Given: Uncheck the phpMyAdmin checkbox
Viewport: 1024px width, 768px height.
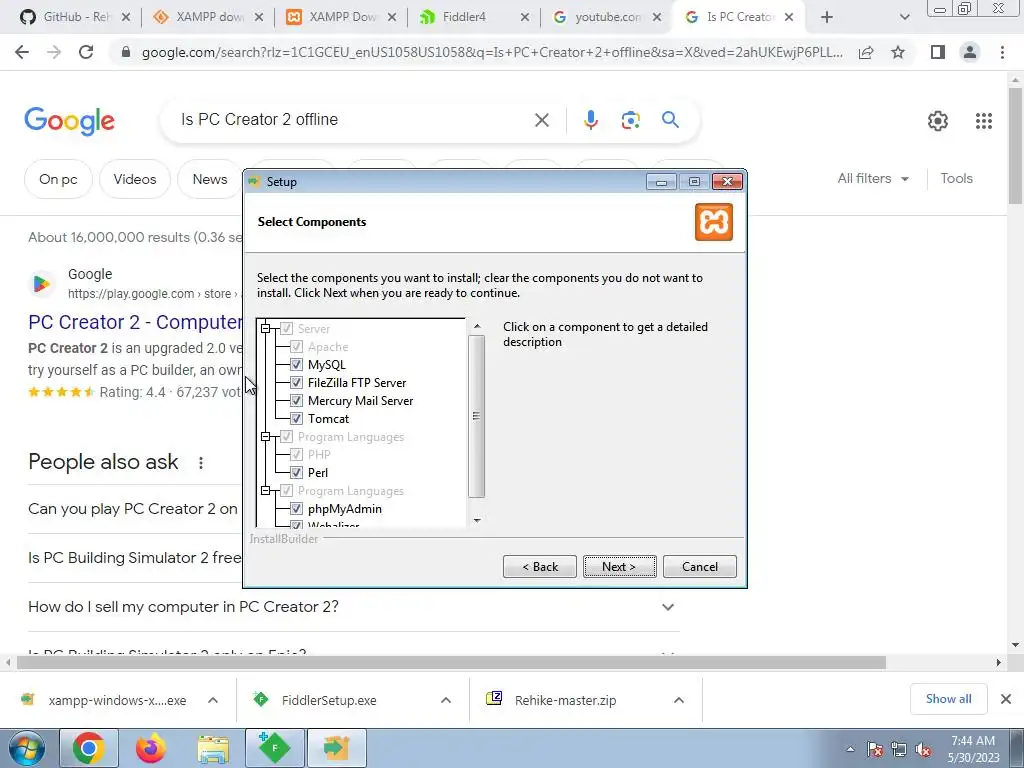Looking at the screenshot, I should (x=296, y=508).
